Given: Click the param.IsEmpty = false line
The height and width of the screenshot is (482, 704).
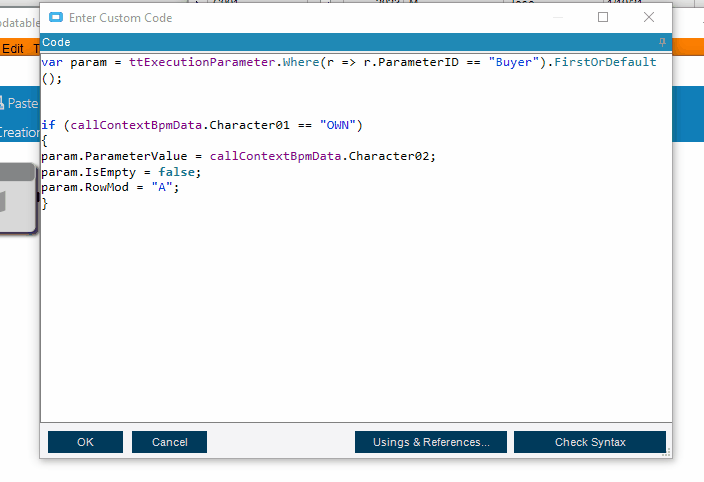Looking at the screenshot, I should (x=121, y=172).
